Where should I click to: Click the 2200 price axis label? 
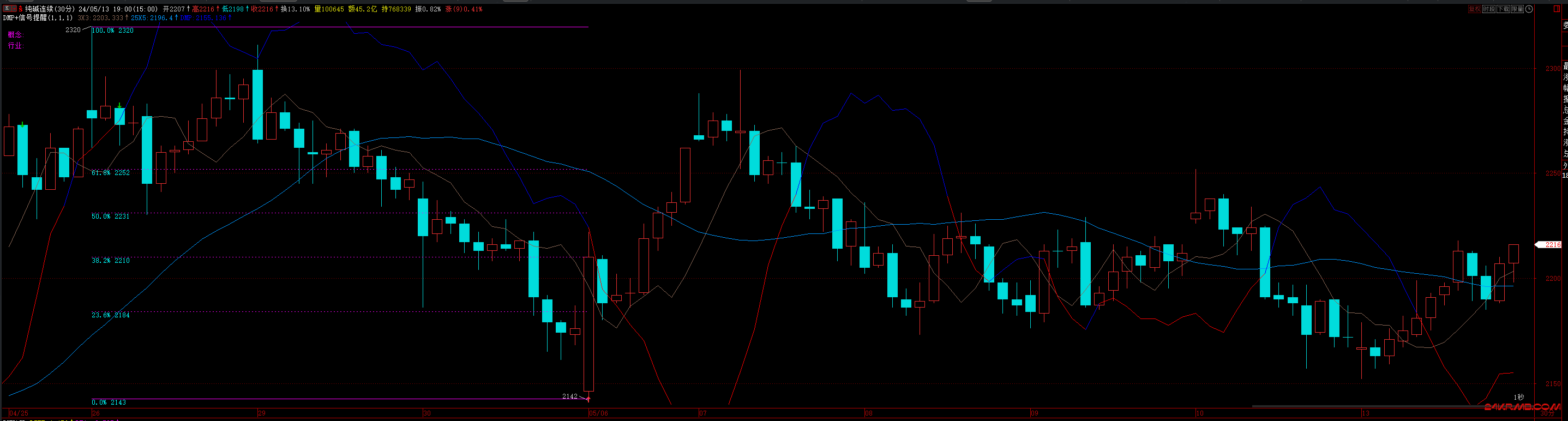point(1553,279)
